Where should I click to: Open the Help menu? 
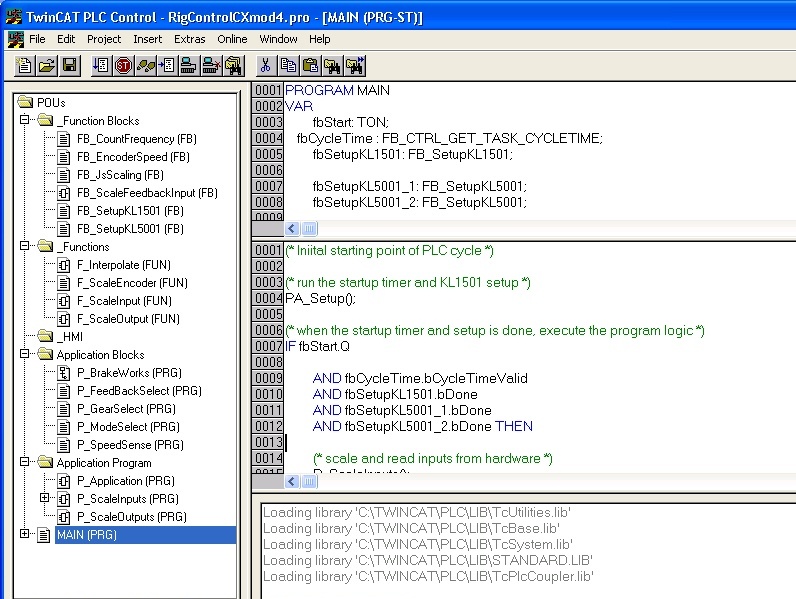pyautogui.click(x=319, y=39)
